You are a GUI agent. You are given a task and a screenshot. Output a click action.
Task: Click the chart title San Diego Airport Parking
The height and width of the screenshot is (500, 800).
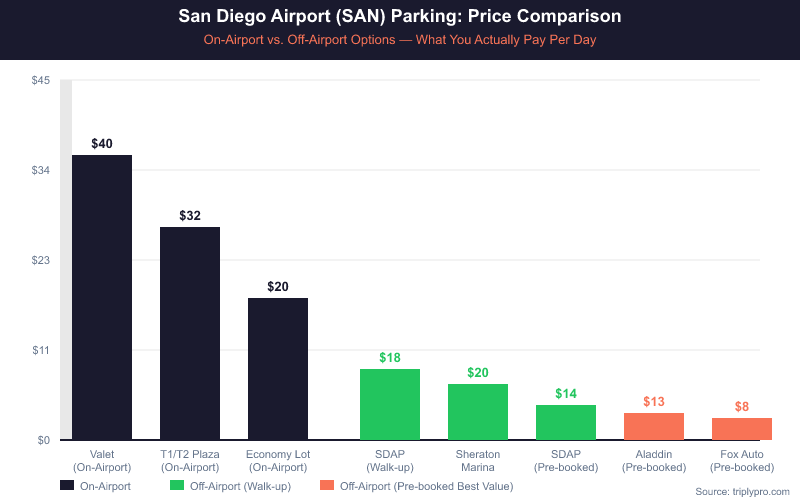[x=400, y=17]
